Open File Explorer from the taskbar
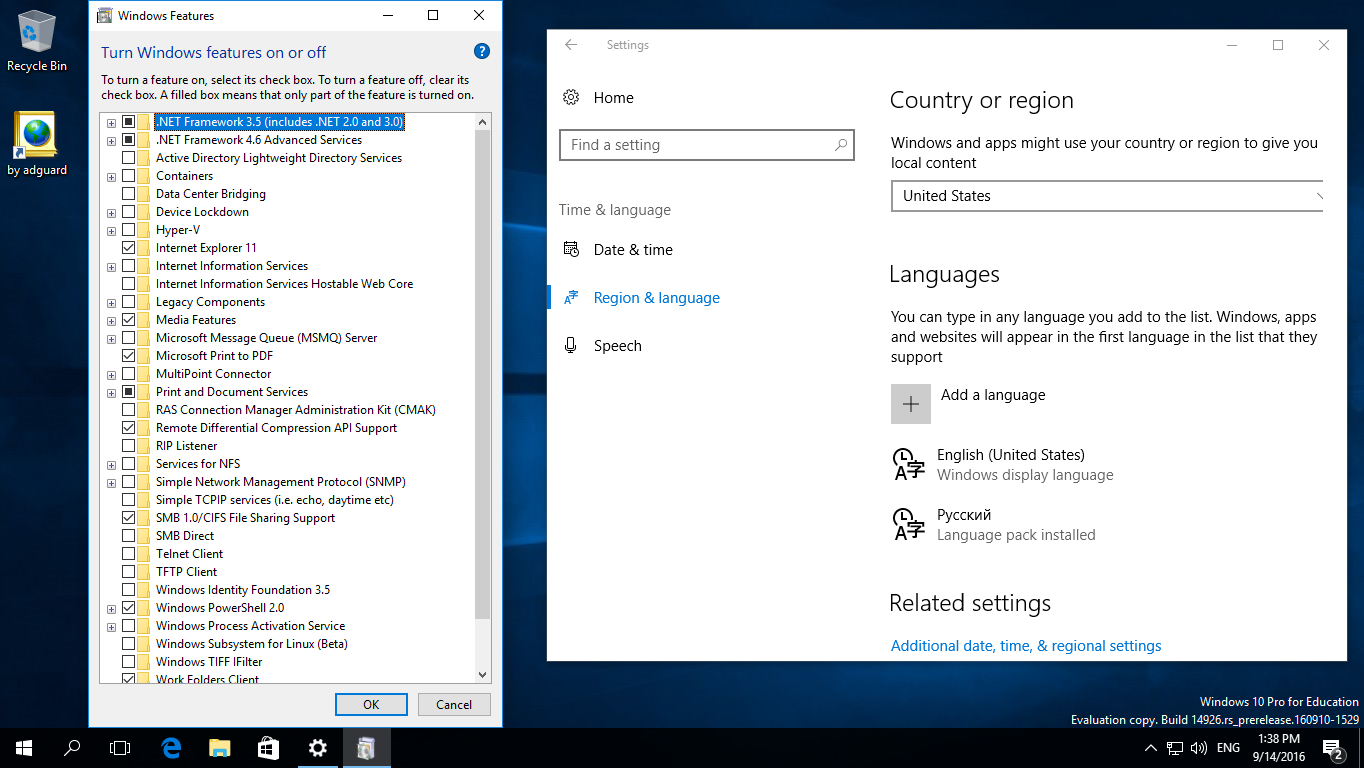 tap(220, 747)
